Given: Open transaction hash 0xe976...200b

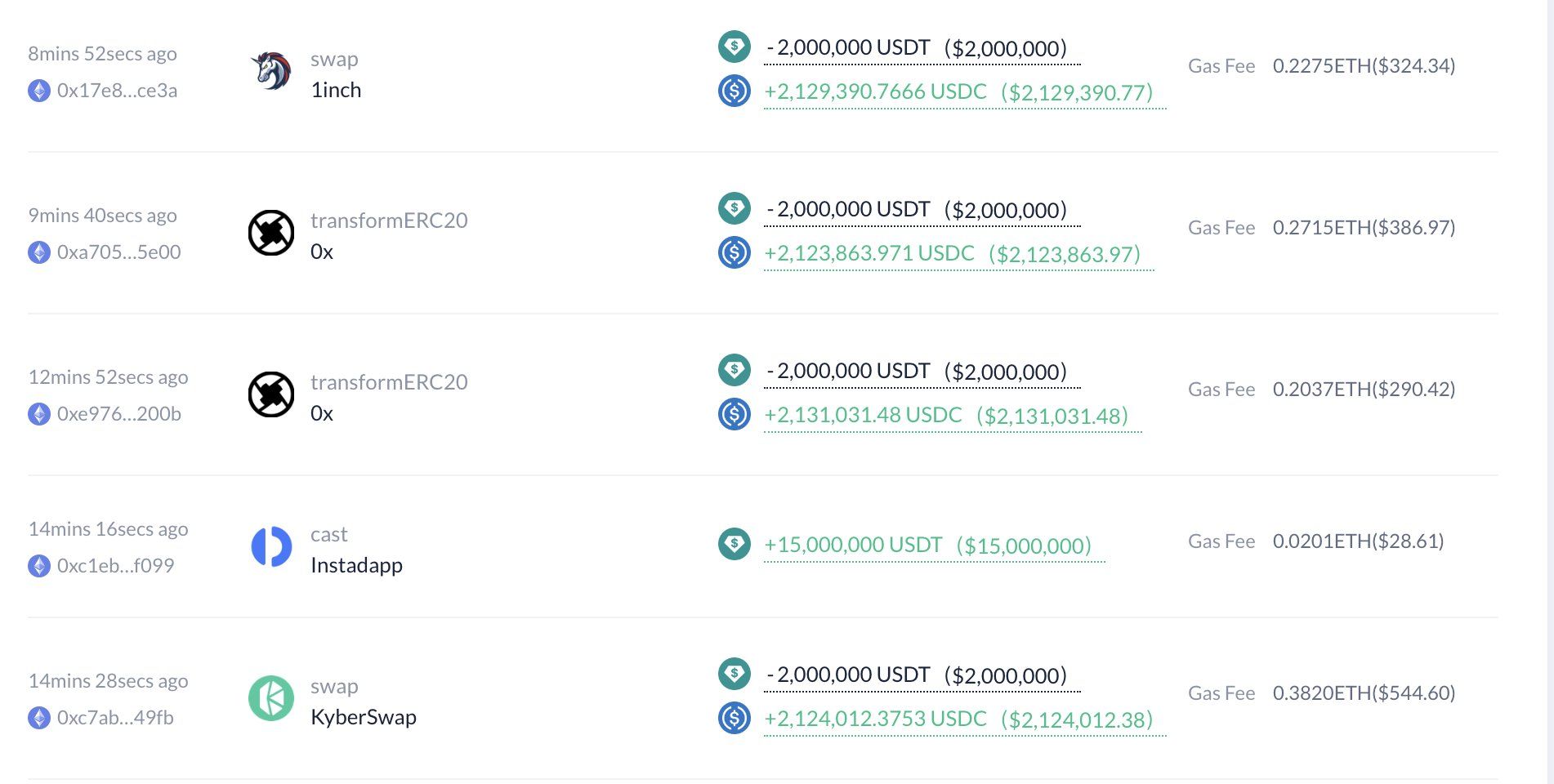Looking at the screenshot, I should 118,414.
